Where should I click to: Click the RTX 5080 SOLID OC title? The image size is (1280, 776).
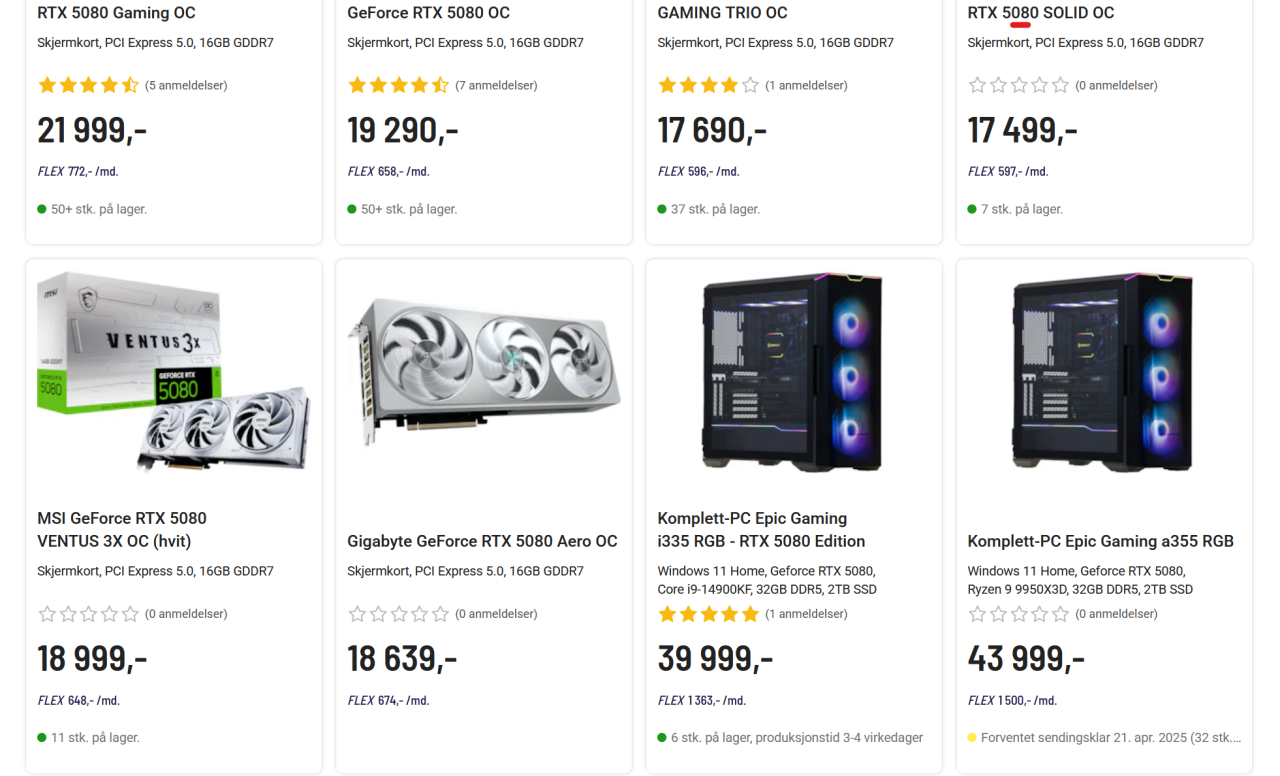(1040, 13)
